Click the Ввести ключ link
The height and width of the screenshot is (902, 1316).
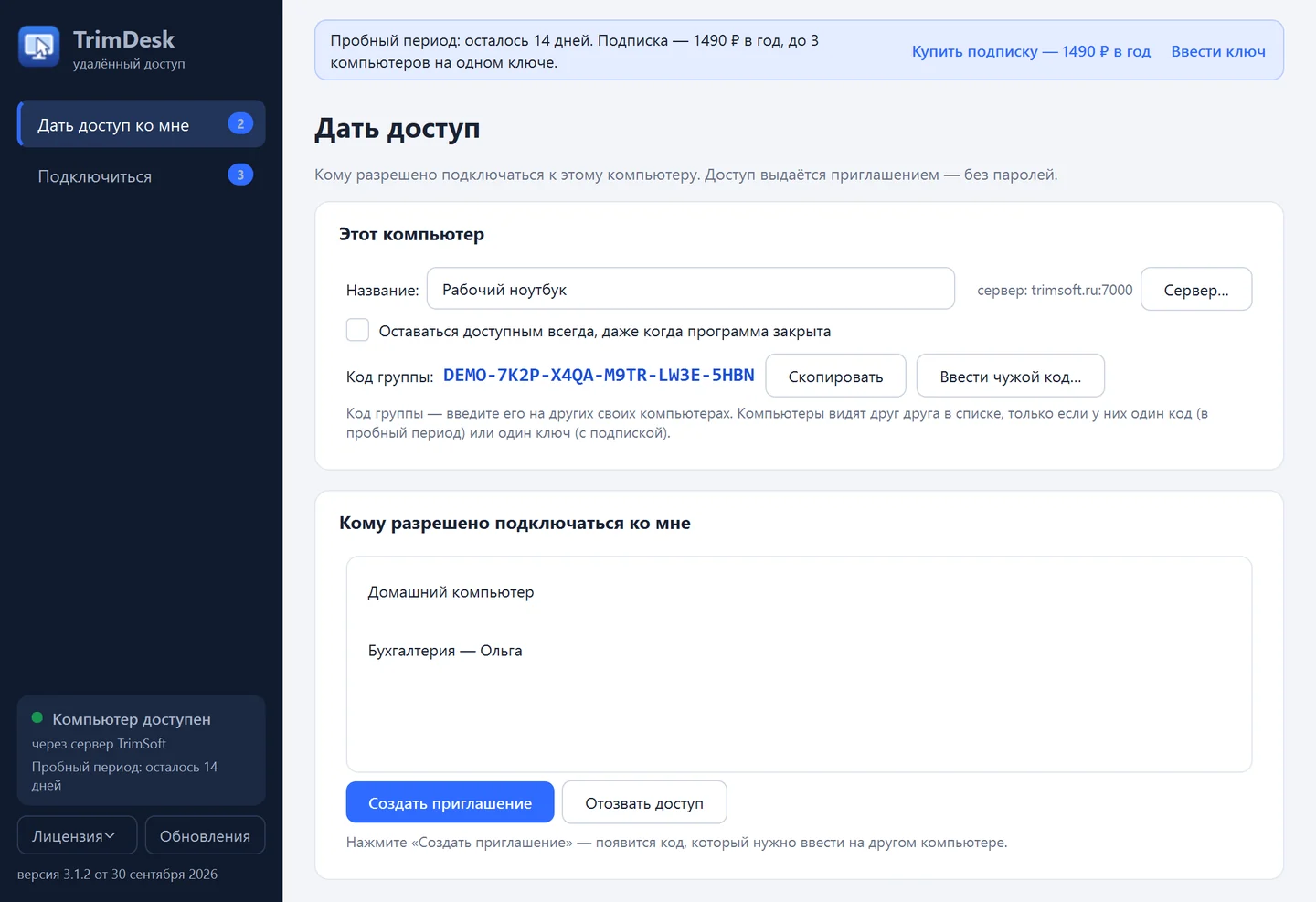pyautogui.click(x=1218, y=51)
